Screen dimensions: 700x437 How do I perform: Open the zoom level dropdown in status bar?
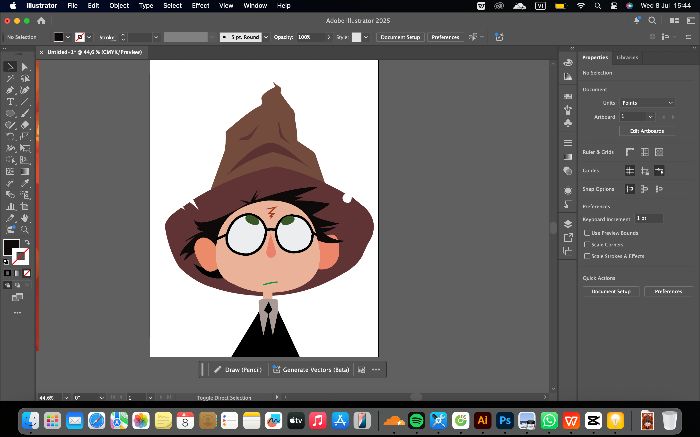tap(66, 397)
